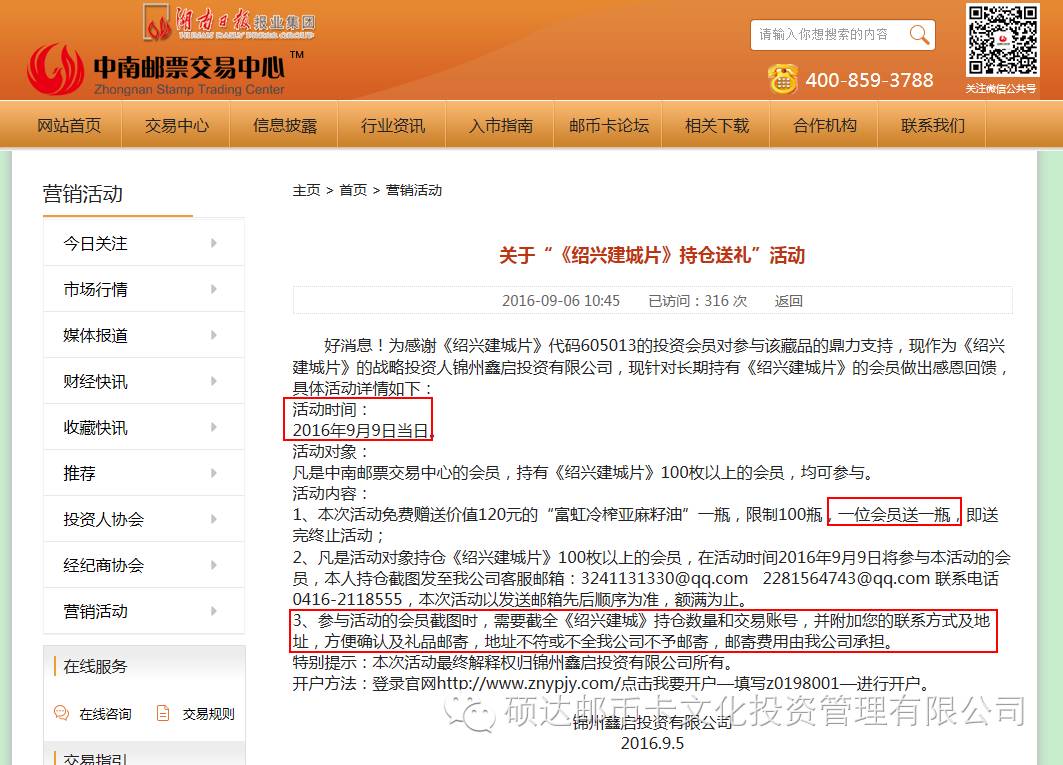Click the phone number 400-859-3788
1063x765 pixels.
870,80
